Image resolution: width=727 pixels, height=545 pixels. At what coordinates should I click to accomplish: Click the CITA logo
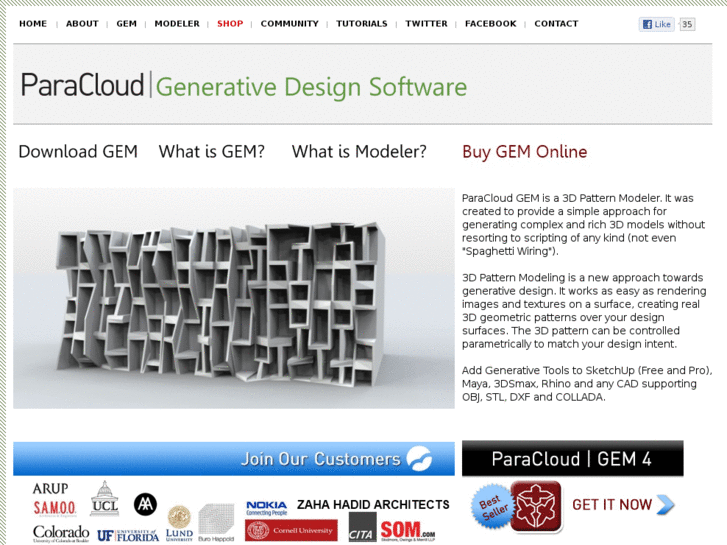click(362, 527)
